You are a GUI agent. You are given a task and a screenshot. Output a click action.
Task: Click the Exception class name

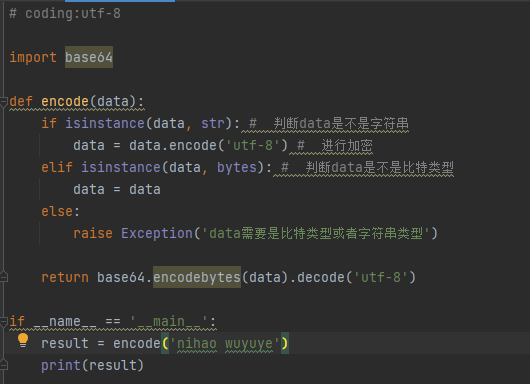point(157,233)
